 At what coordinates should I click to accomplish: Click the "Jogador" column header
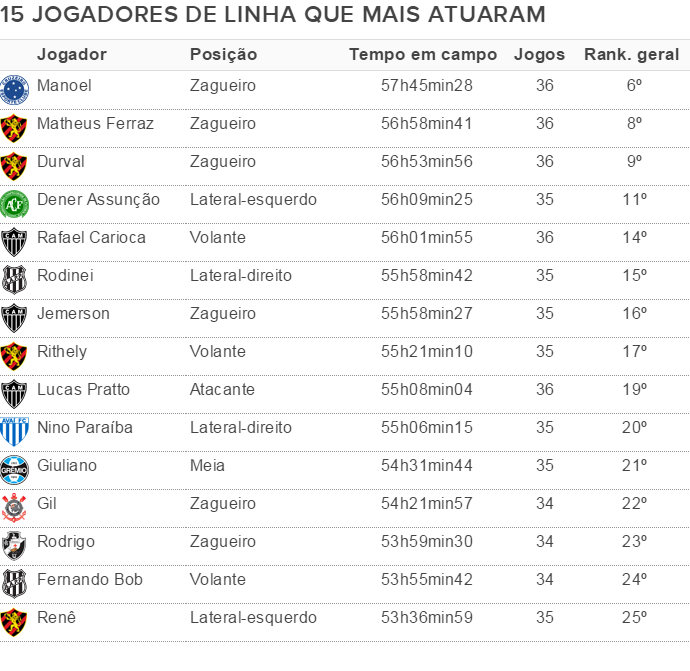tap(71, 55)
